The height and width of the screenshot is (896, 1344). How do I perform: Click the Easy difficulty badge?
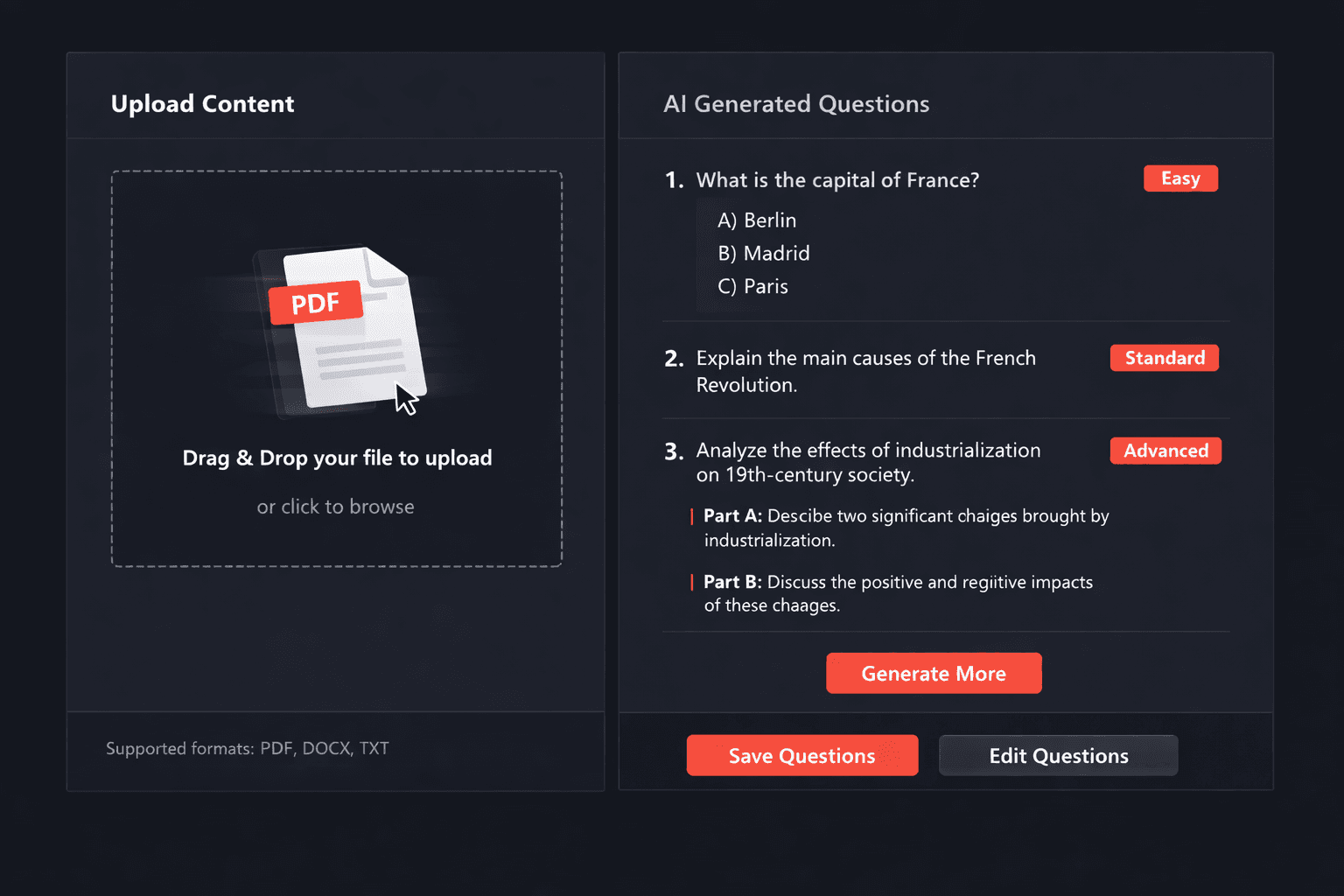point(1180,178)
